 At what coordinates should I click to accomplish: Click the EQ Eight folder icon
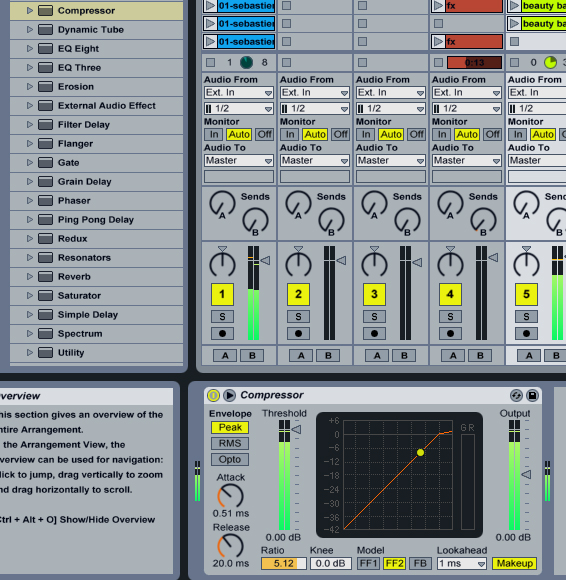[x=46, y=48]
